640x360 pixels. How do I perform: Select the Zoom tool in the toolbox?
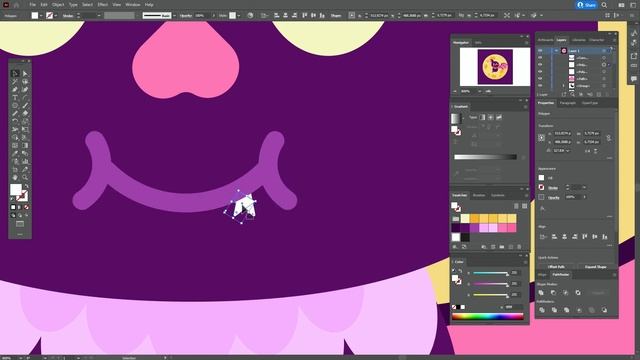click(25, 177)
